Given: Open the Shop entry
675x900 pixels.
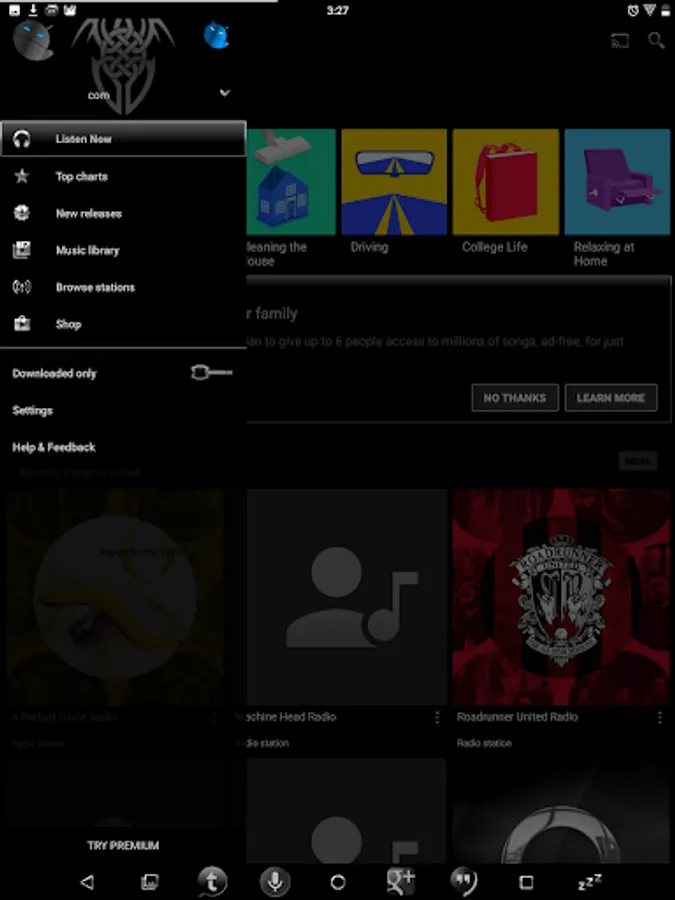Looking at the screenshot, I should click(x=123, y=324).
